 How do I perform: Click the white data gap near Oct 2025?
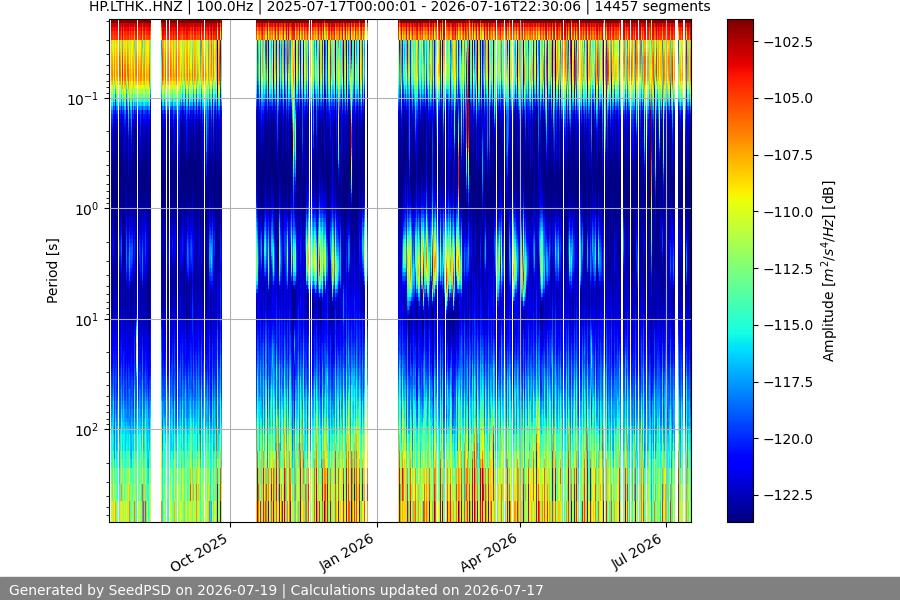[239, 271]
